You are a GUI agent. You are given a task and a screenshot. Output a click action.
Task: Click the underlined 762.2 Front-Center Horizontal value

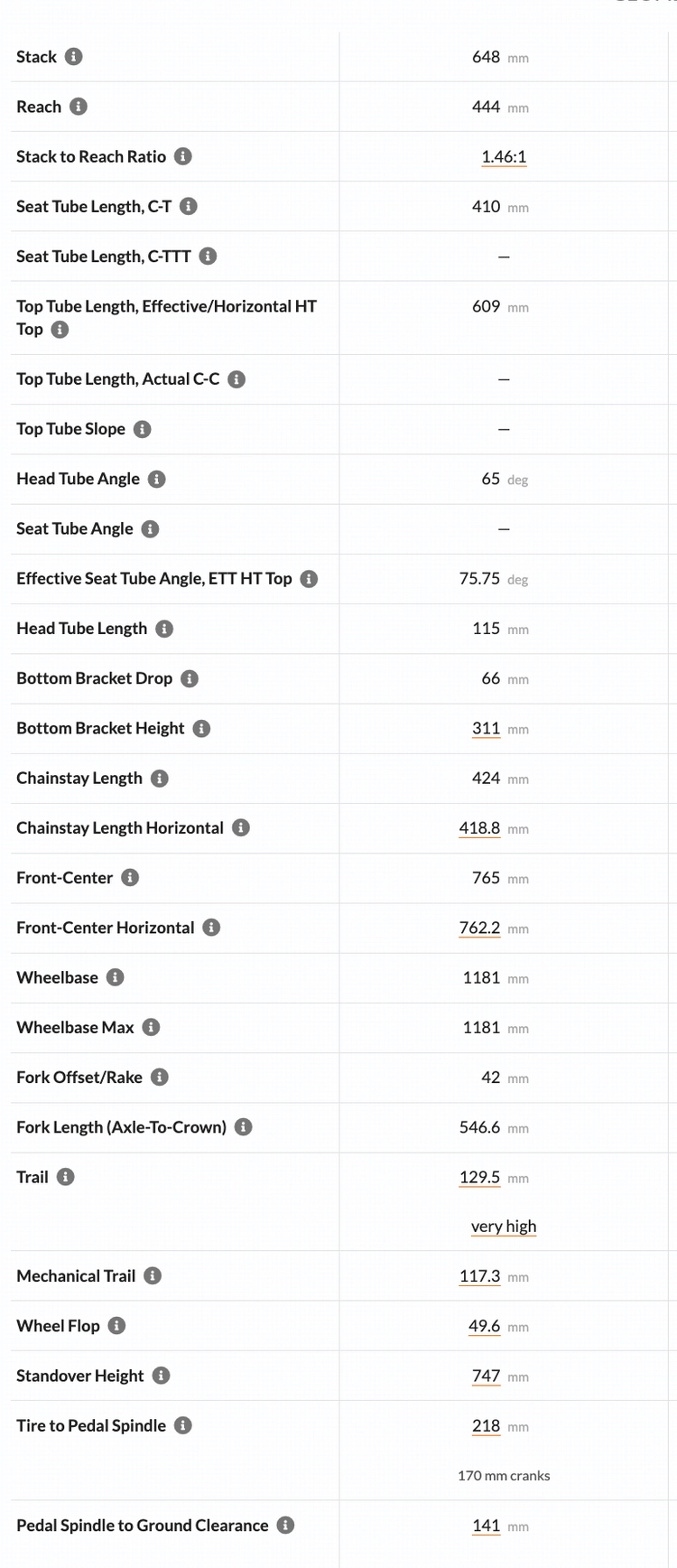(479, 929)
